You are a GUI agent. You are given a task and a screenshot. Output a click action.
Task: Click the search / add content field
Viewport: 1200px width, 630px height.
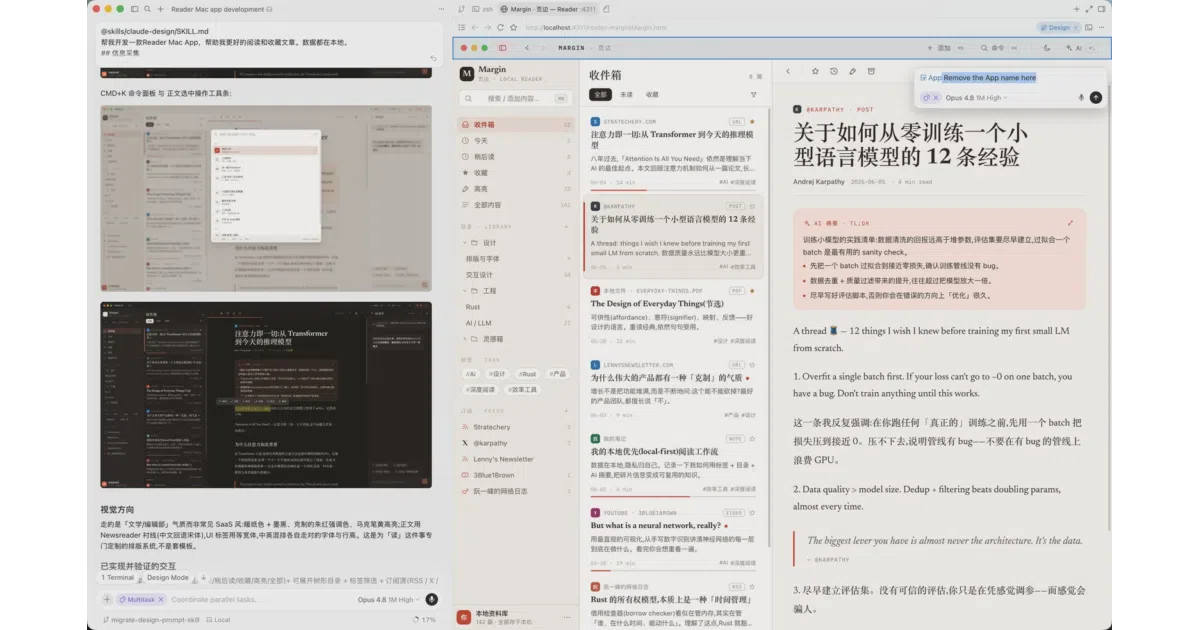click(x=515, y=98)
